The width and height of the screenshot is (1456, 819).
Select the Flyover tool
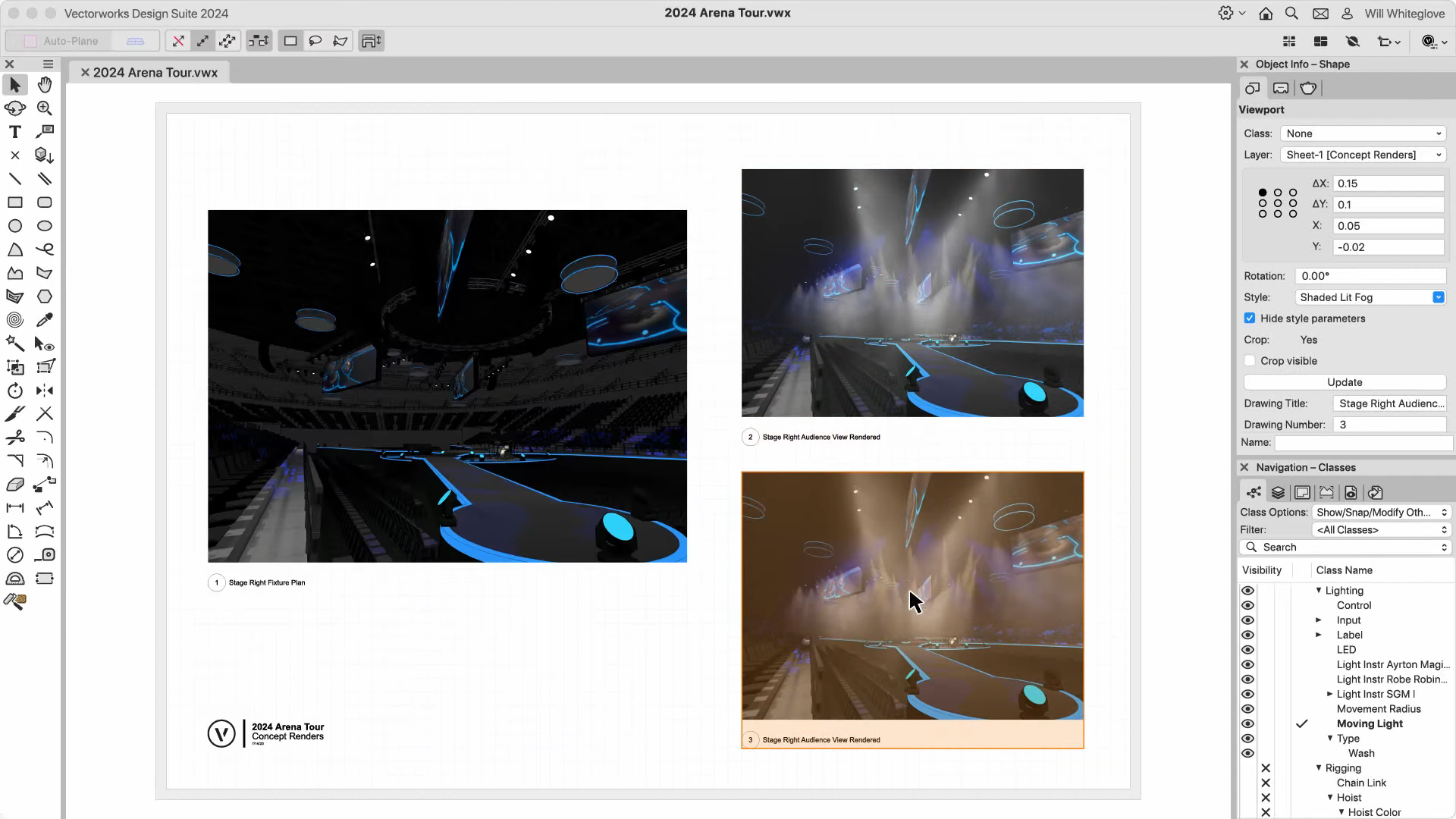(15, 108)
